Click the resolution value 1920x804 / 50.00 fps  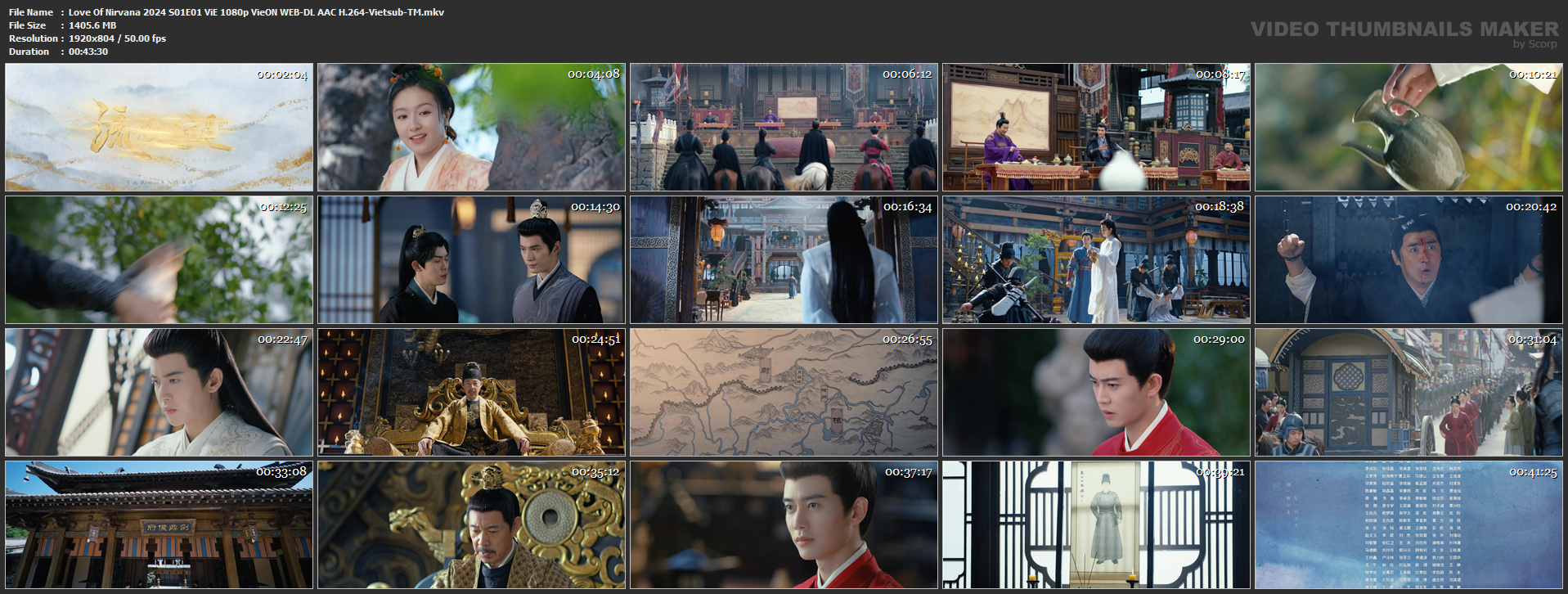(x=117, y=38)
